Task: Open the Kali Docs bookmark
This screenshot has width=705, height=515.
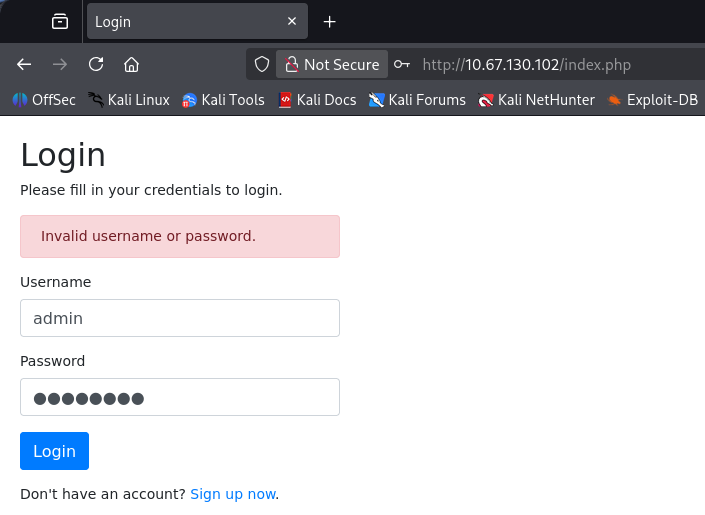Action: point(317,99)
